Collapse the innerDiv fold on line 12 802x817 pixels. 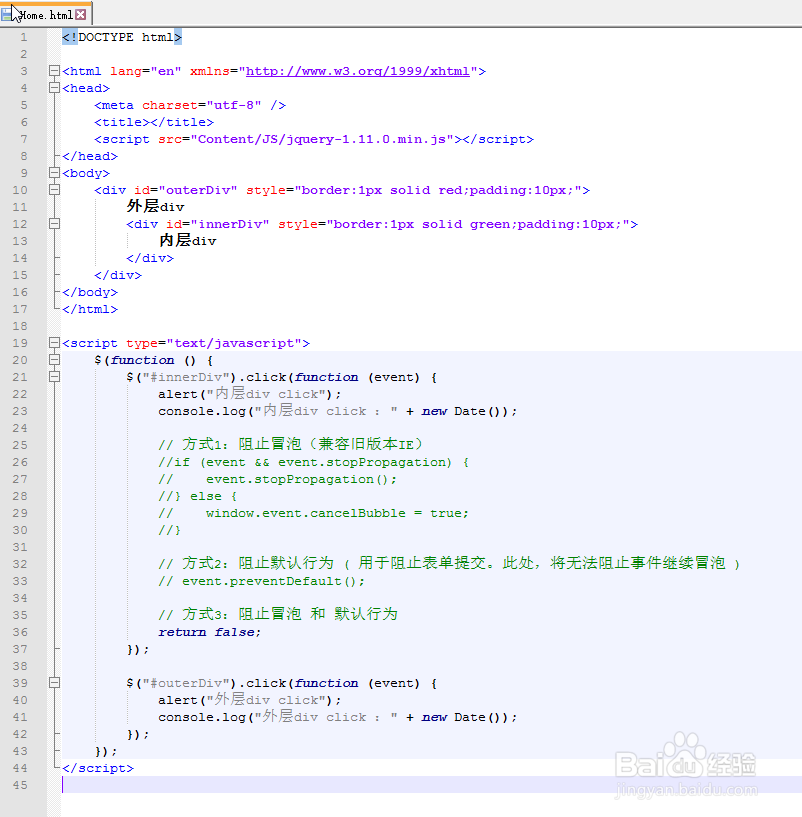(x=54, y=224)
